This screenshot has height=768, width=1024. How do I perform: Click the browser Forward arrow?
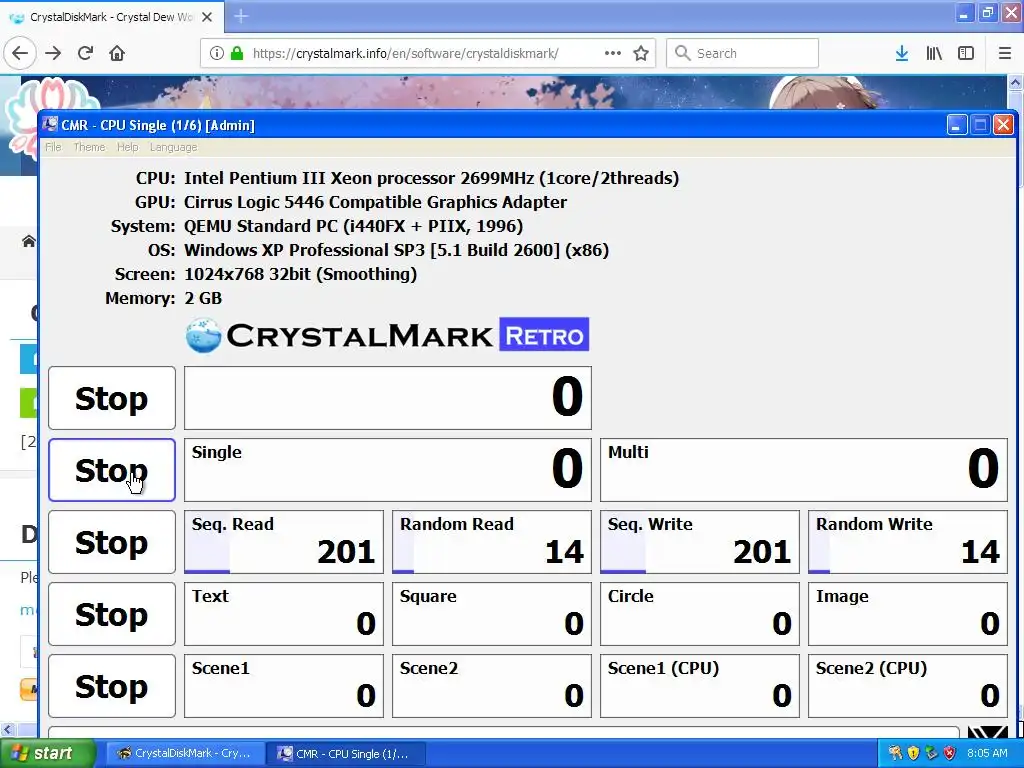pyautogui.click(x=53, y=53)
